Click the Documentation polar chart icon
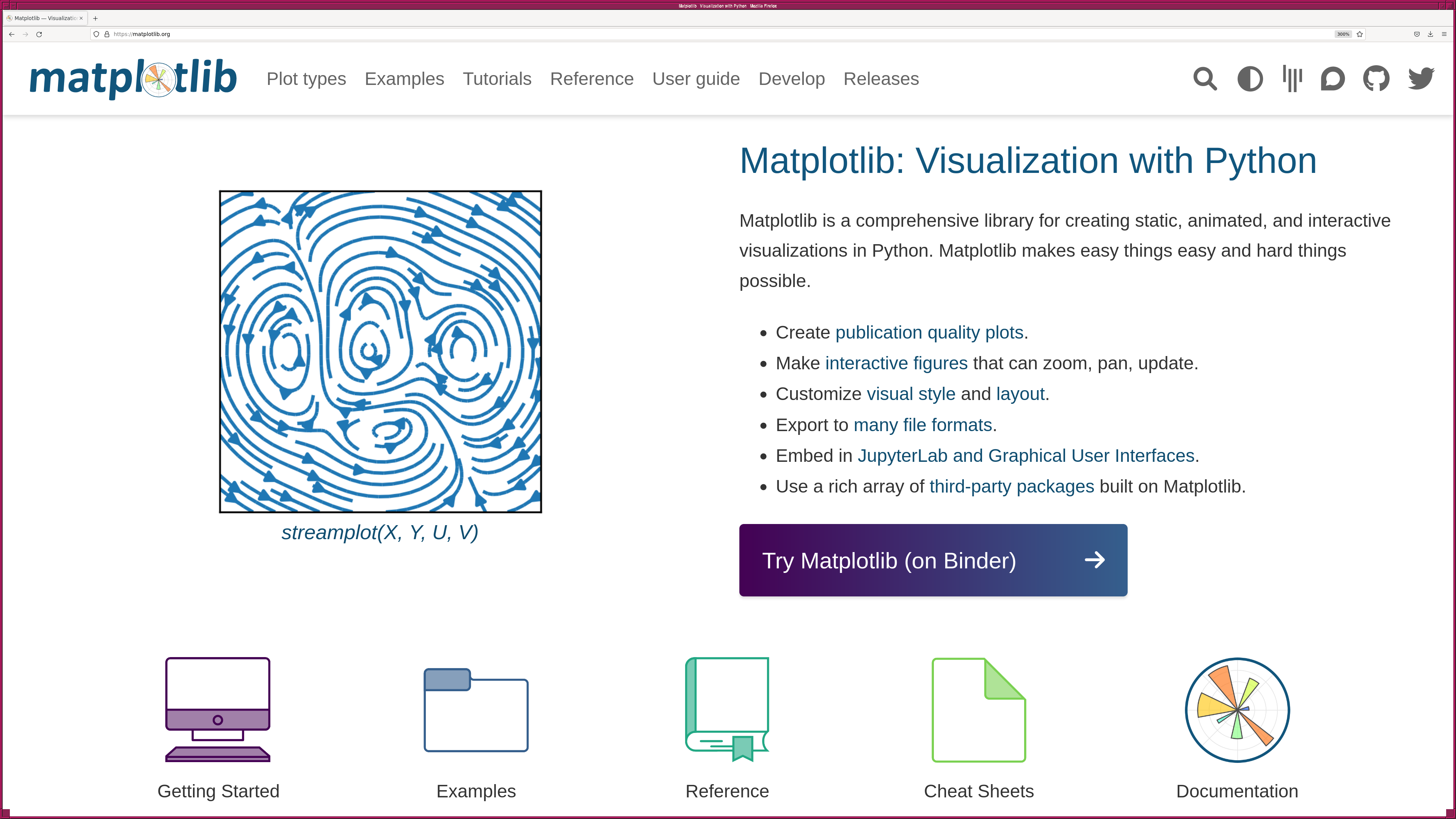Viewport: 1456px width, 819px height. click(1237, 709)
